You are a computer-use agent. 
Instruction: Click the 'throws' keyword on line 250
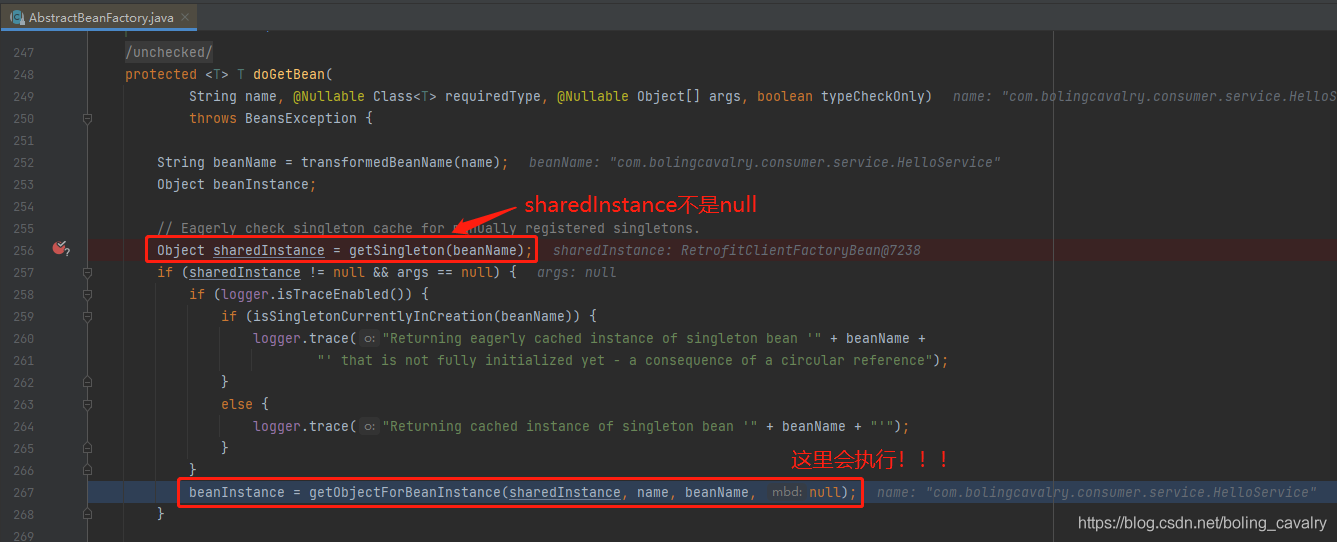pos(213,118)
